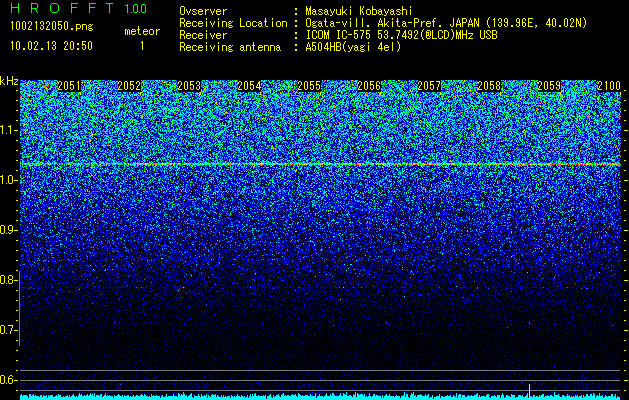Click the 2055 time marker
The width and height of the screenshot is (629, 400).
309,86
